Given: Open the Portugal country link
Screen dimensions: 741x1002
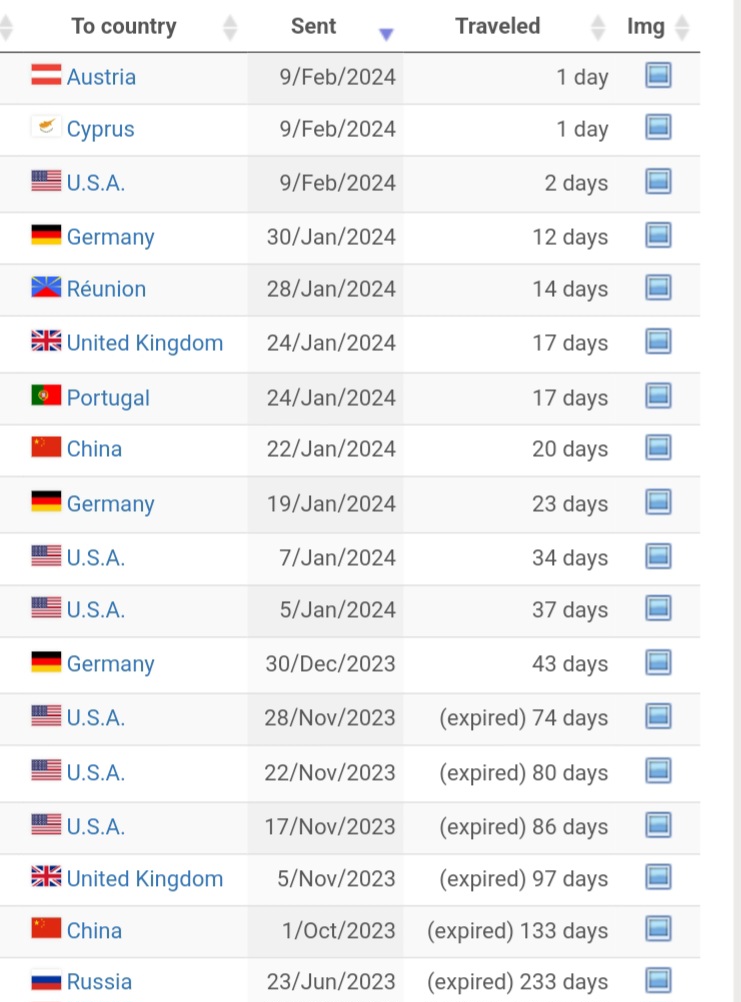Looking at the screenshot, I should coord(108,398).
